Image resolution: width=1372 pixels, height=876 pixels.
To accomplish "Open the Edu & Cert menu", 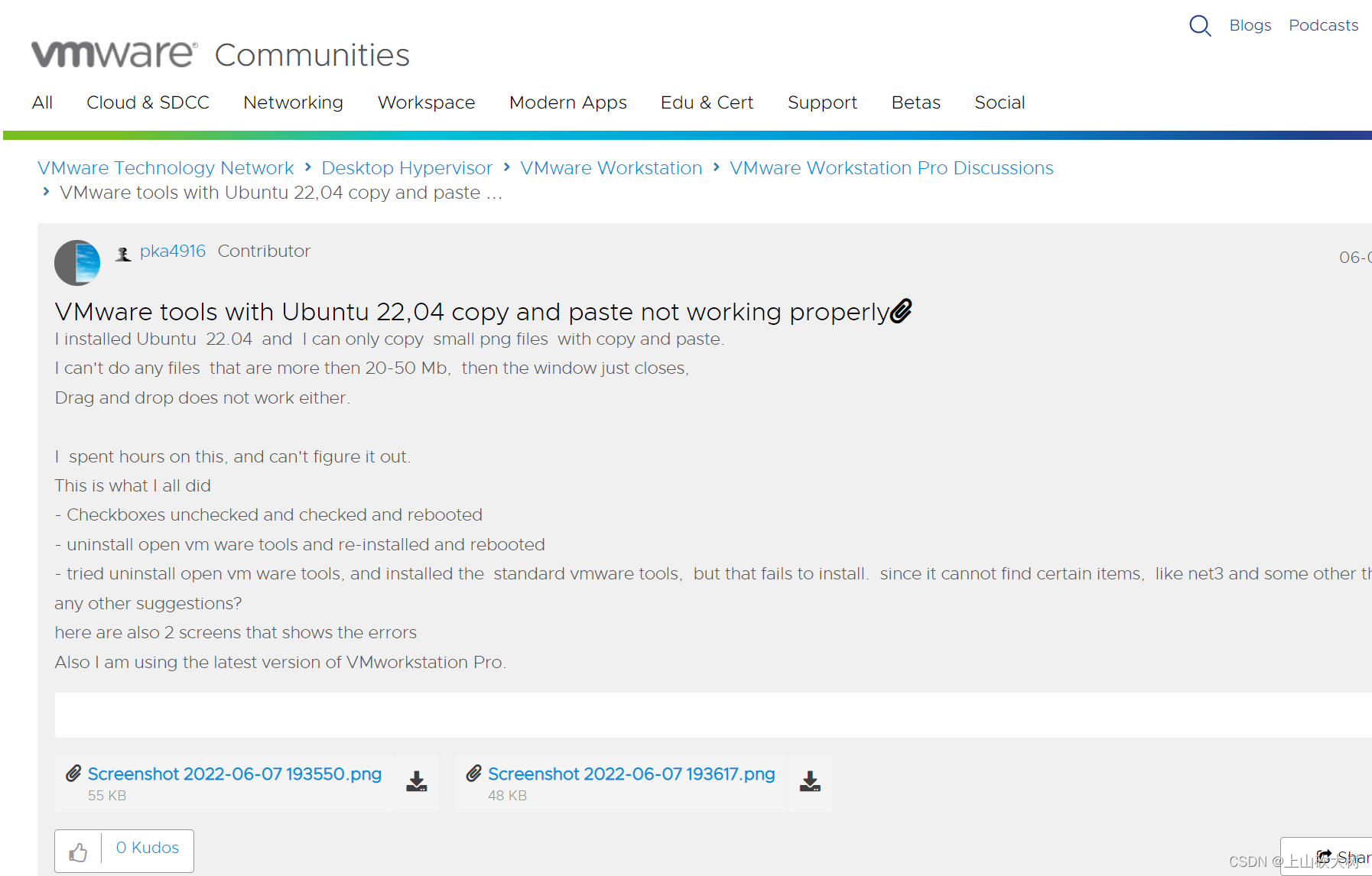I will coord(707,102).
